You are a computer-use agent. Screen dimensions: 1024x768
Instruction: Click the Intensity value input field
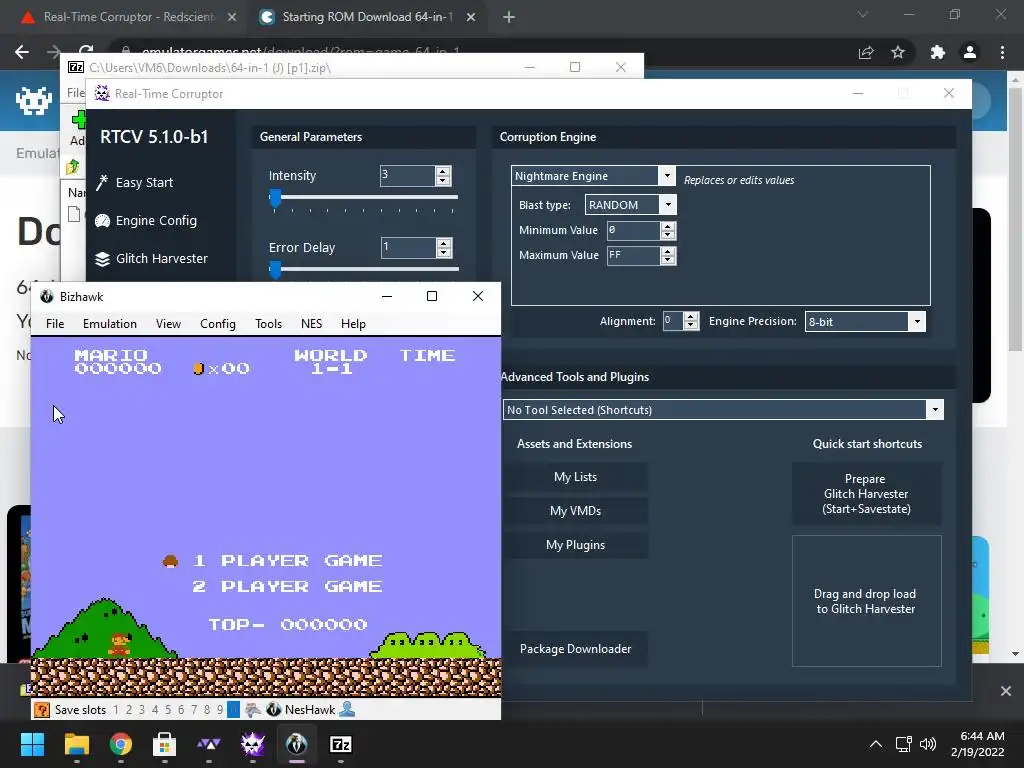tap(408, 176)
